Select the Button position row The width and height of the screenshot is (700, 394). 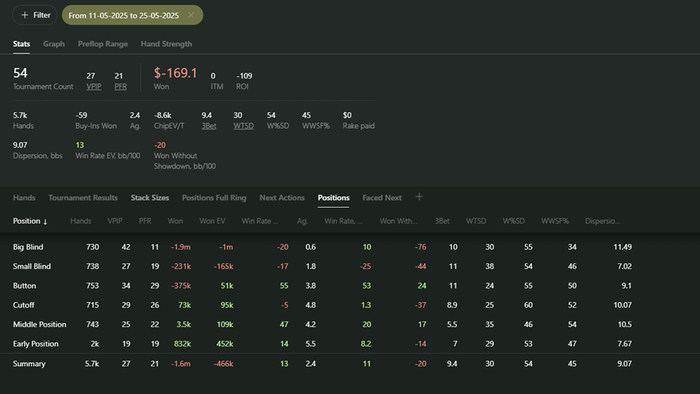pos(322,286)
